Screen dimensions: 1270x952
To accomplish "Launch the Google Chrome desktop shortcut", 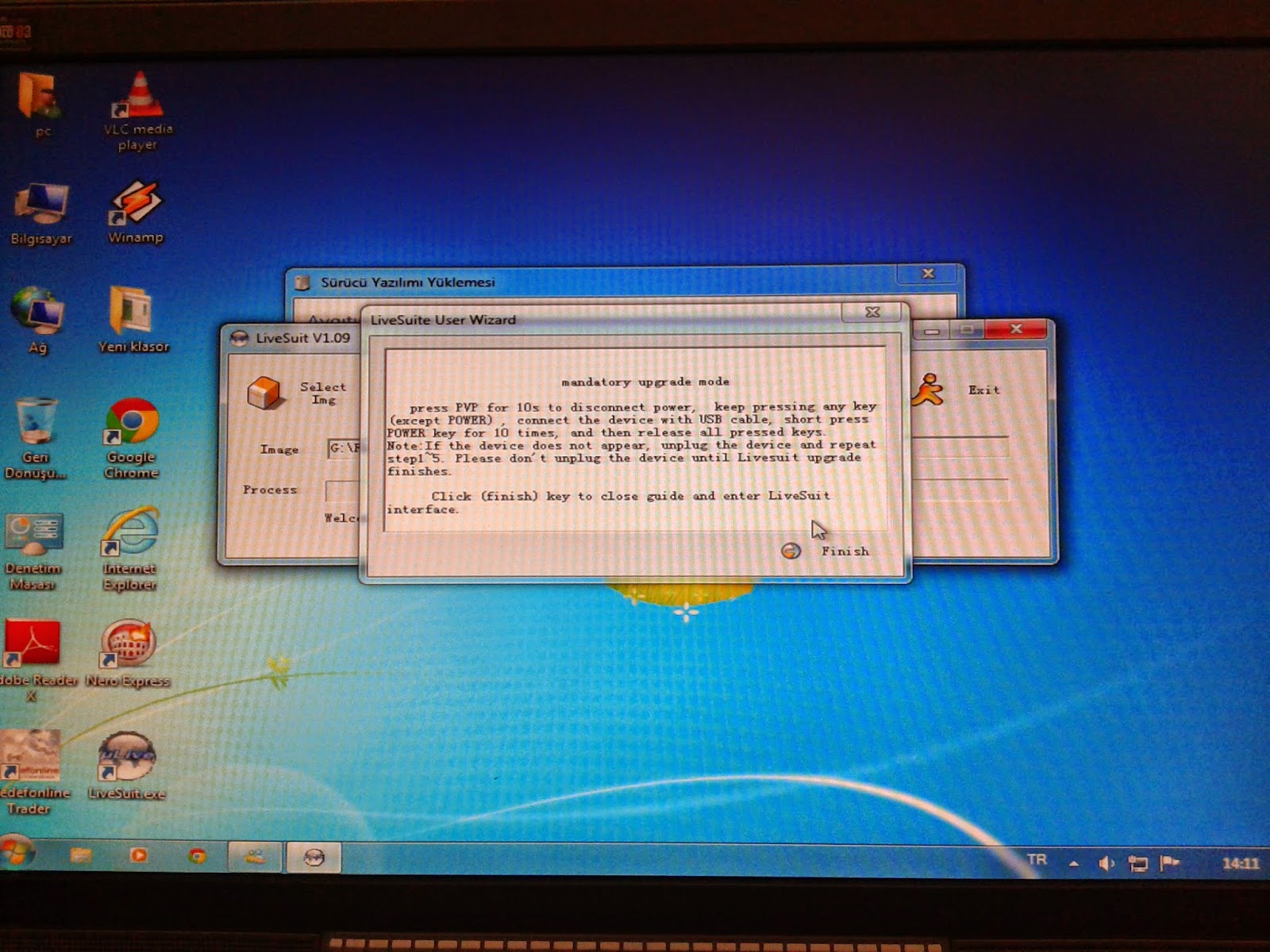I will [132, 438].
